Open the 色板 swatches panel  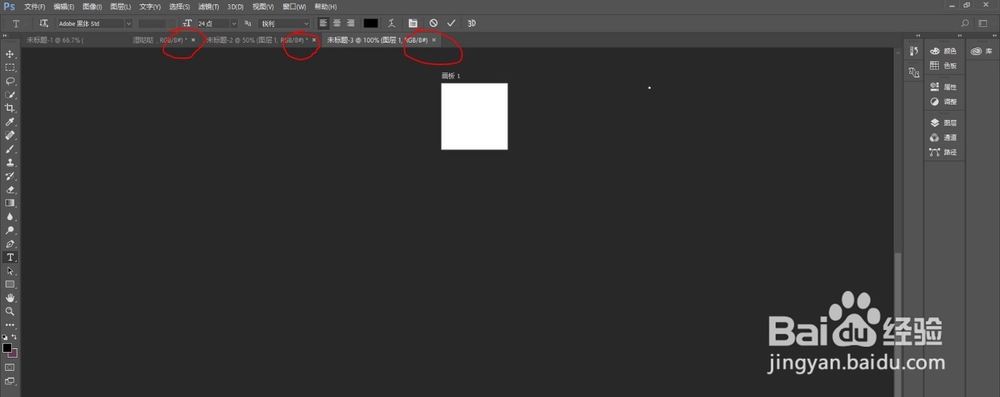(944, 66)
